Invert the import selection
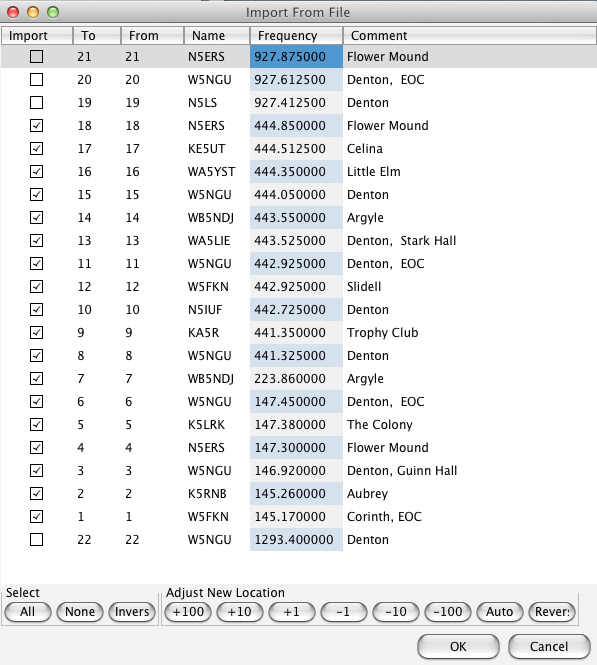Screen dimensions: 597x665 [x=132, y=612]
